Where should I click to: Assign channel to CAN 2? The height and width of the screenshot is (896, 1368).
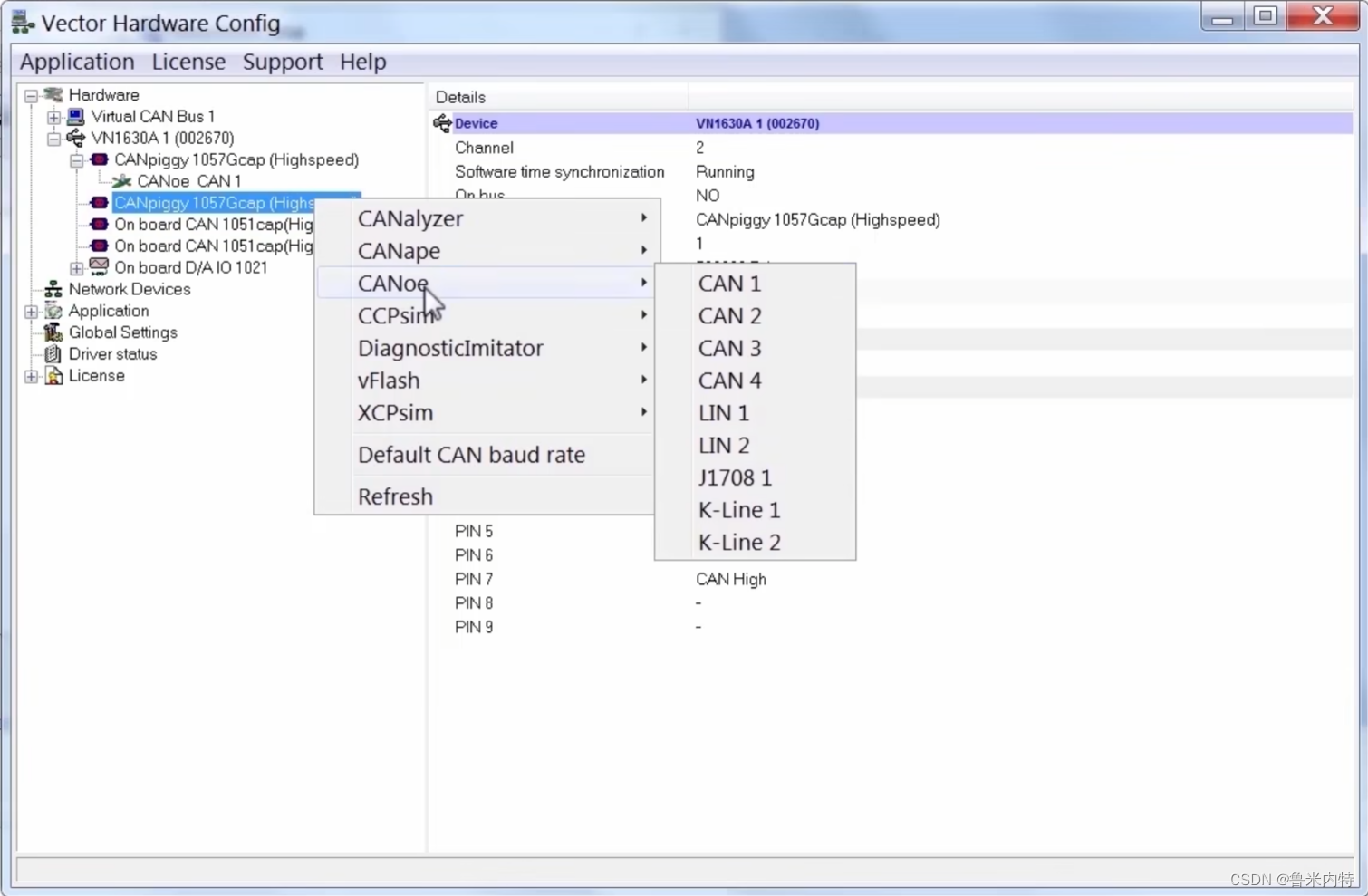point(755,316)
